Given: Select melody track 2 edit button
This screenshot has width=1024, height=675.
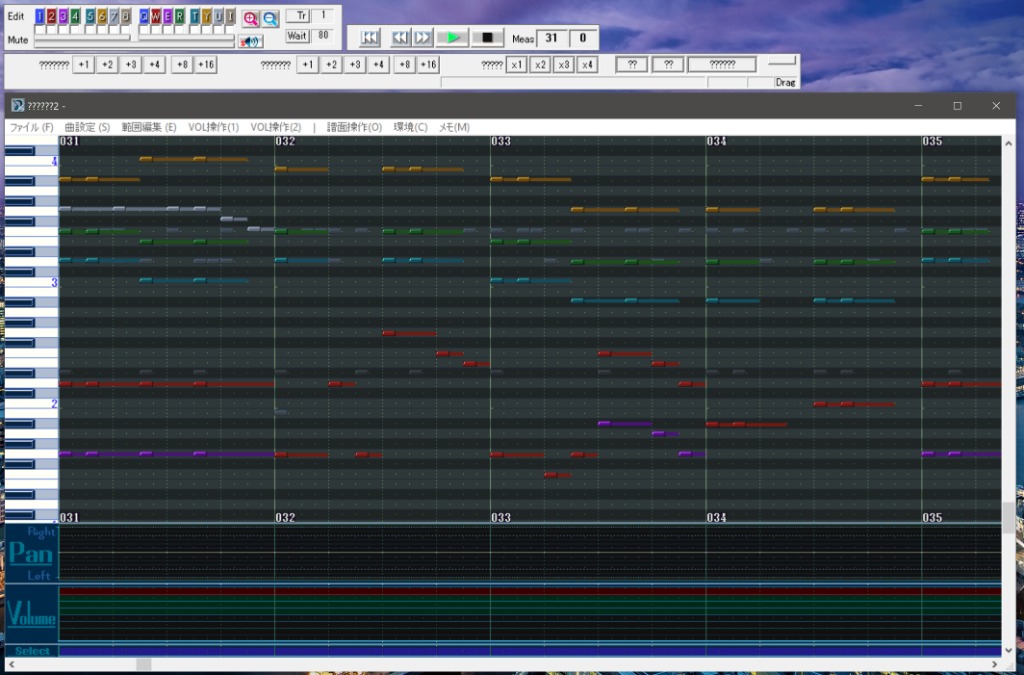Looking at the screenshot, I should (52, 16).
